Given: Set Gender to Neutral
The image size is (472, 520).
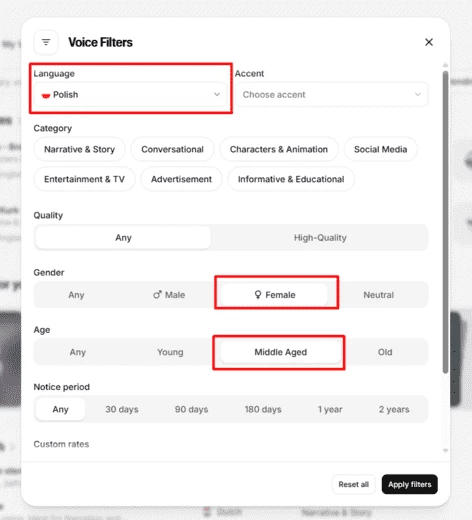Looking at the screenshot, I should tap(378, 295).
